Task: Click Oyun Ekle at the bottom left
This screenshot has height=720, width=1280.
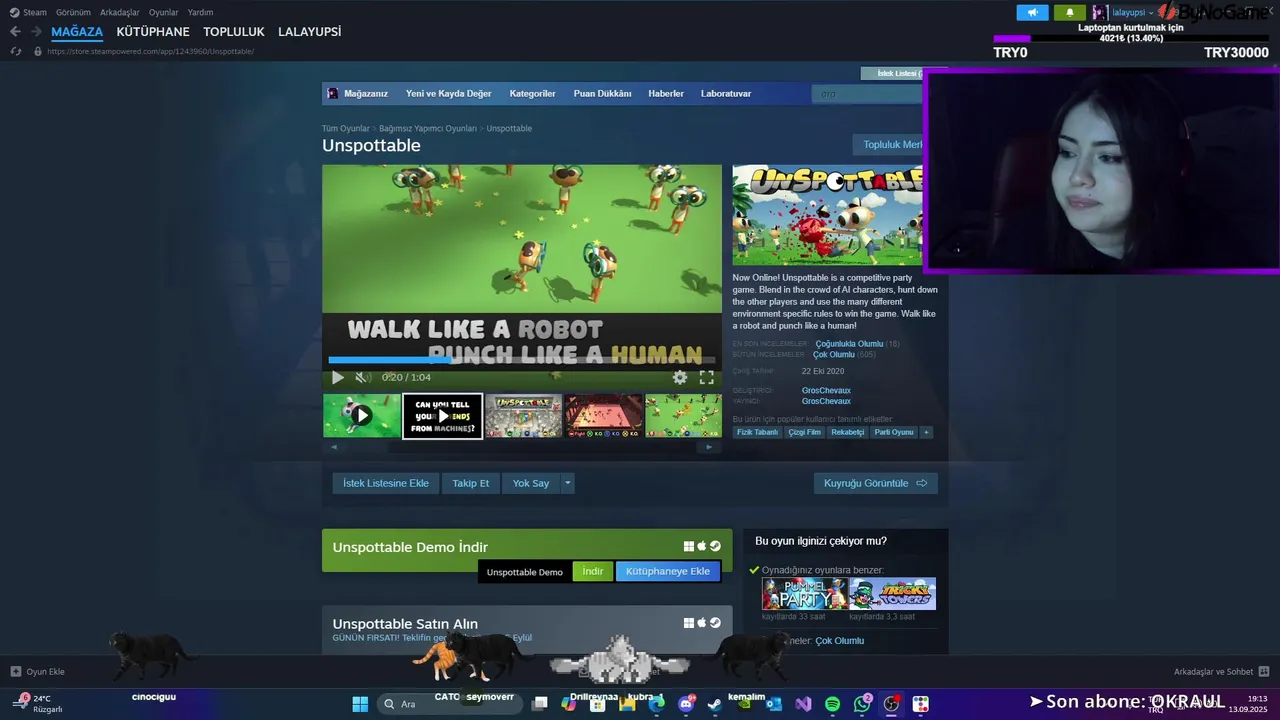Action: click(38, 672)
